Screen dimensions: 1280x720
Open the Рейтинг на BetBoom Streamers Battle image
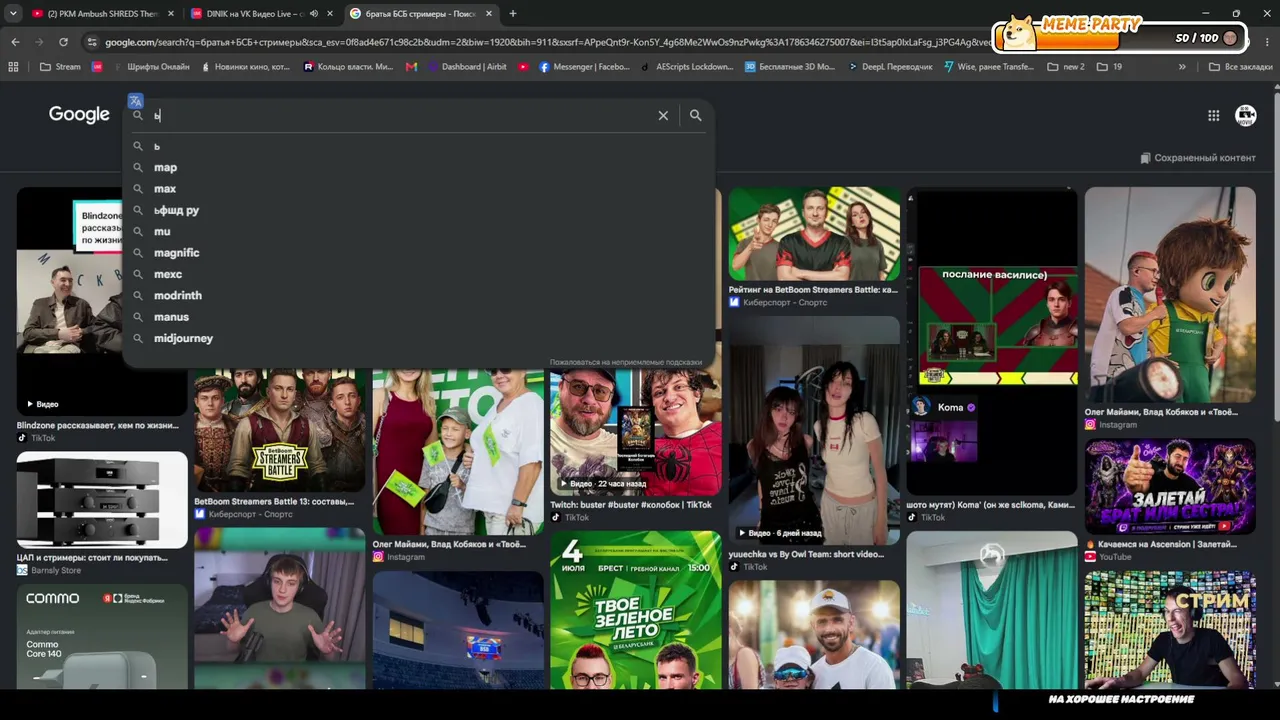[814, 234]
